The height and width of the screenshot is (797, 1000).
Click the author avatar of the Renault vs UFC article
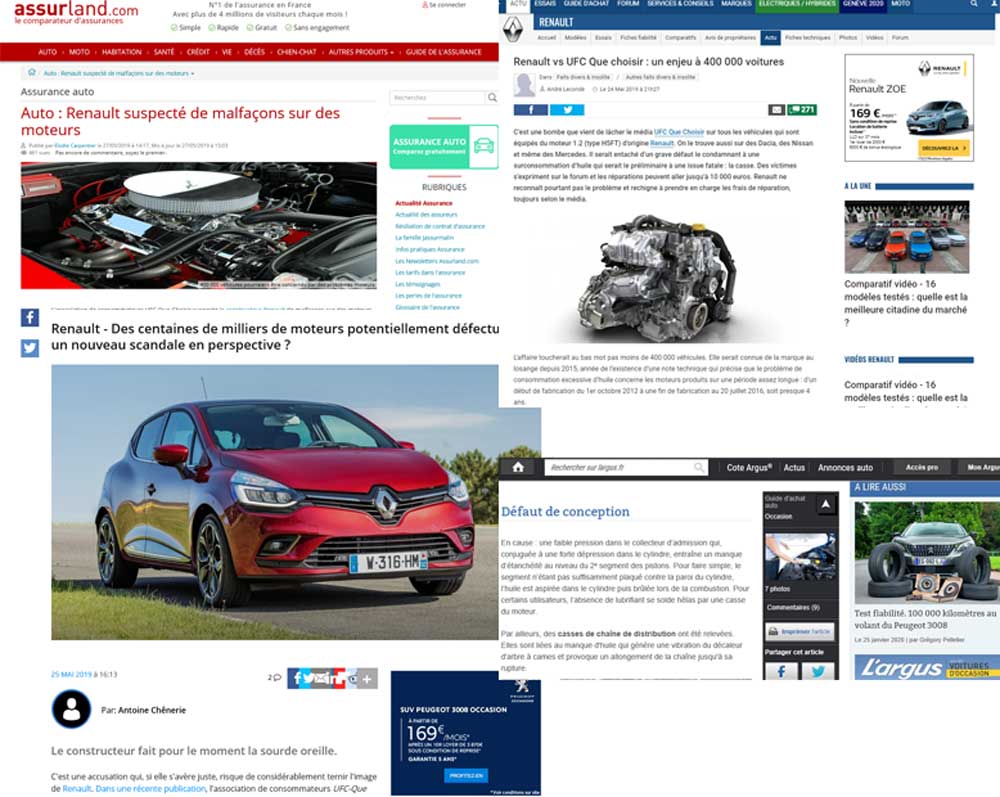[524, 85]
